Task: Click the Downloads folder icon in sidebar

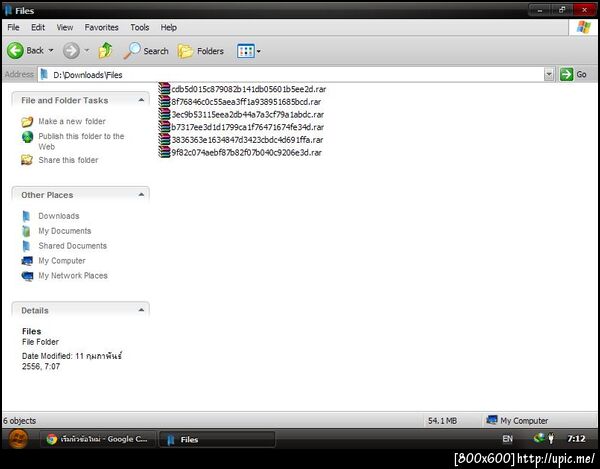Action: [26, 216]
